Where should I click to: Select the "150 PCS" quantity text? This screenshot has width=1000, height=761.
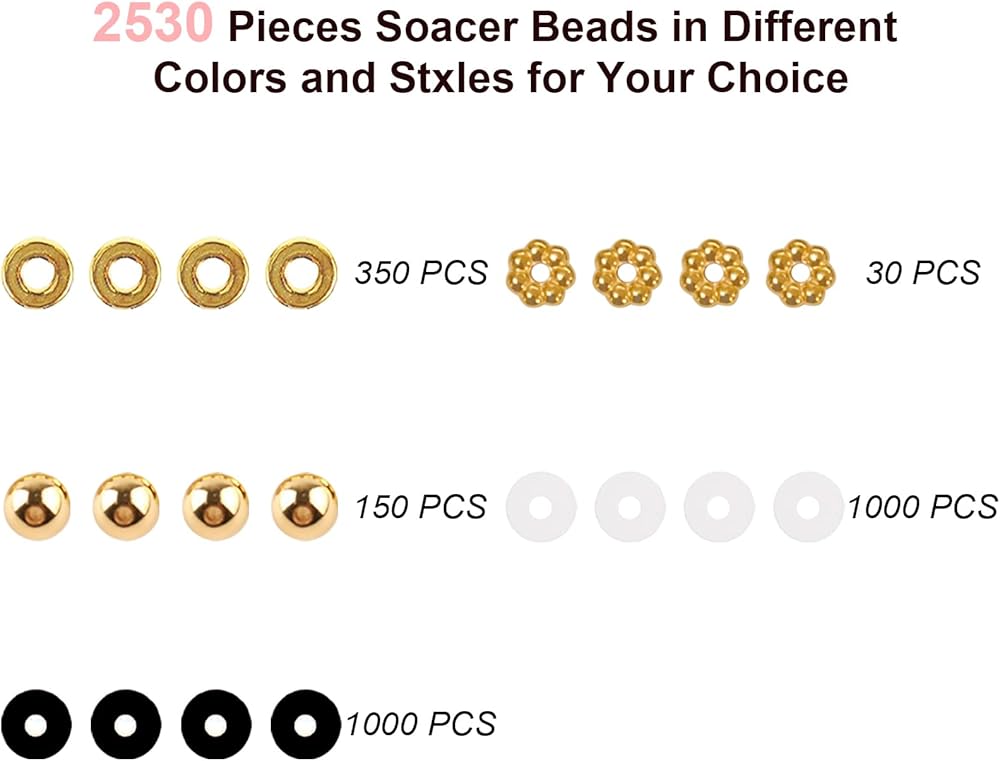click(421, 507)
